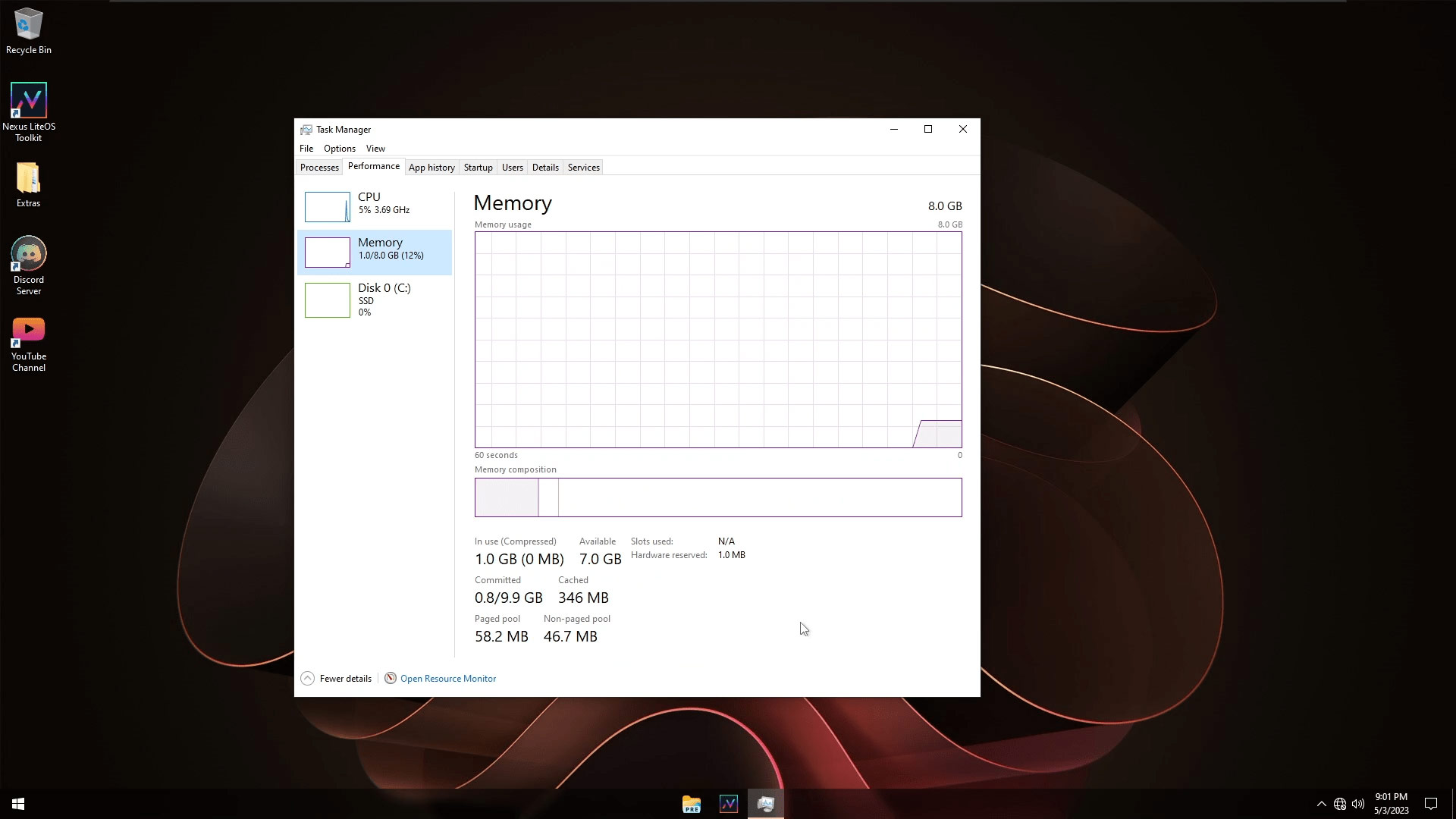This screenshot has width=1456, height=819.
Task: Click the Open Resource Monitor link
Action: coord(447,679)
